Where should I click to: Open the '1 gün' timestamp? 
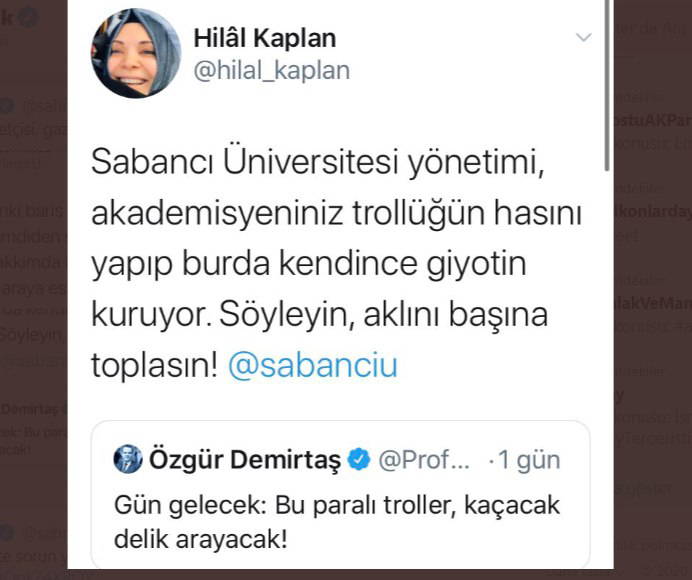pos(528,460)
